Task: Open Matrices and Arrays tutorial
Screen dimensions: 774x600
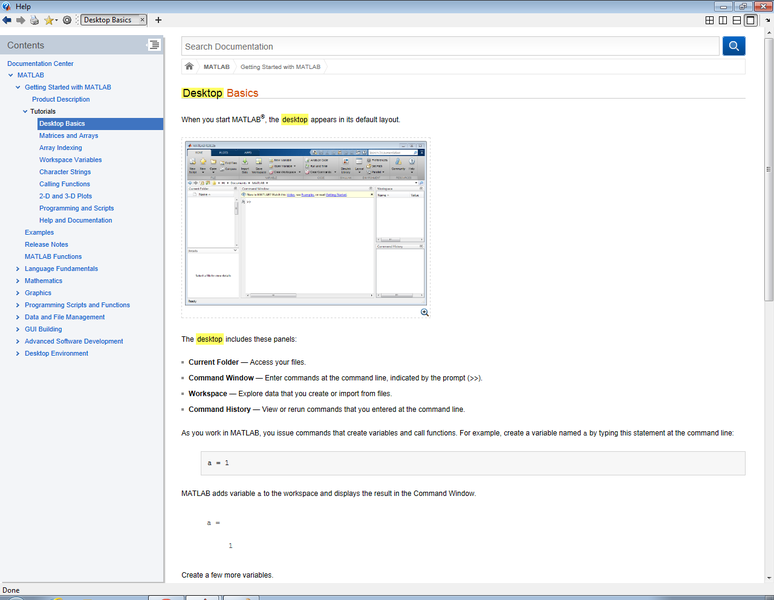Action: (69, 136)
